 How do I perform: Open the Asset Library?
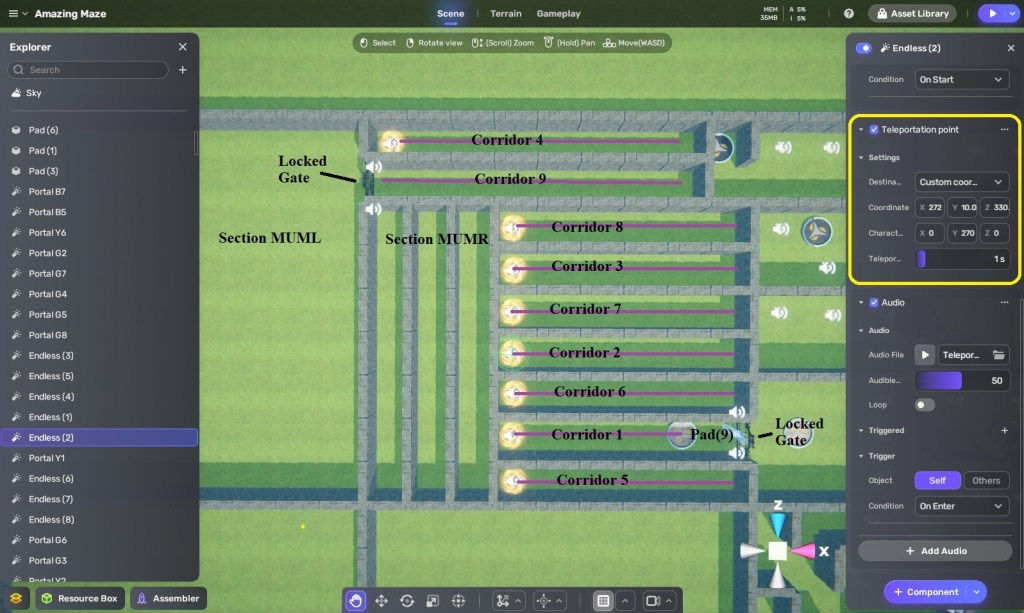point(913,14)
